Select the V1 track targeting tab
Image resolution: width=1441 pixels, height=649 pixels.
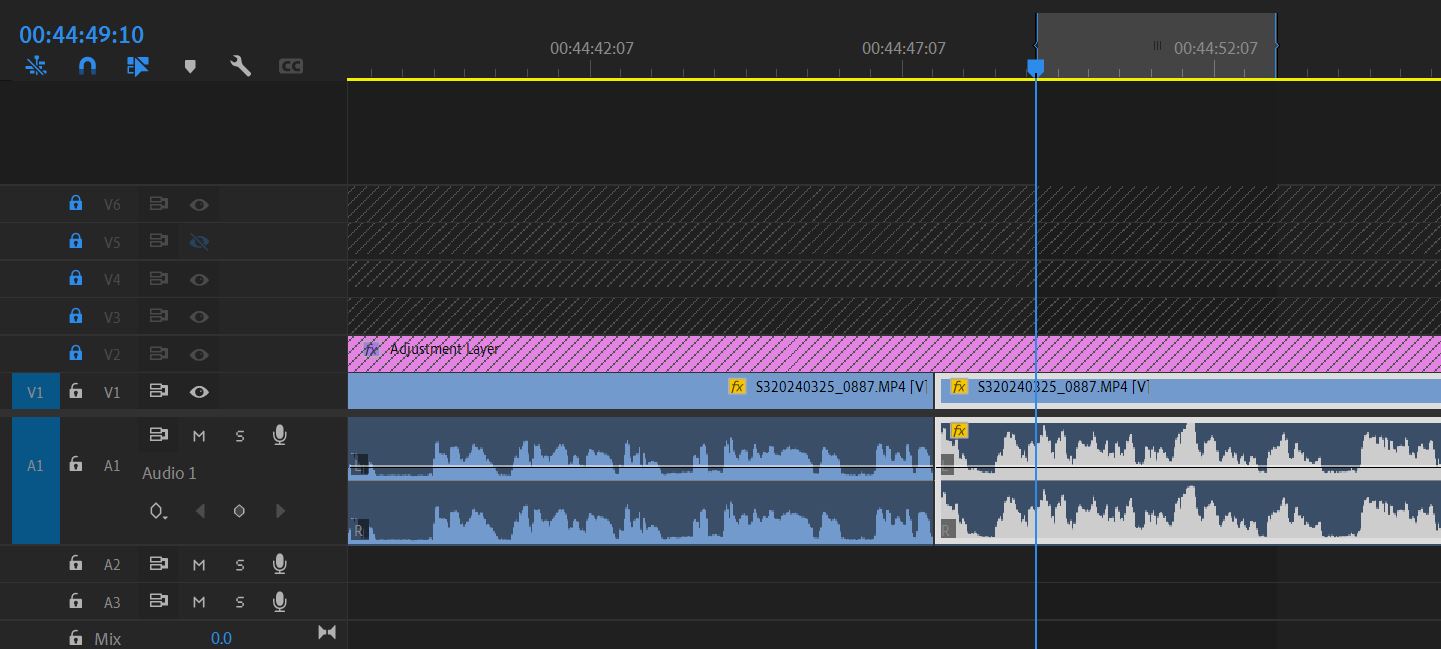pos(35,391)
